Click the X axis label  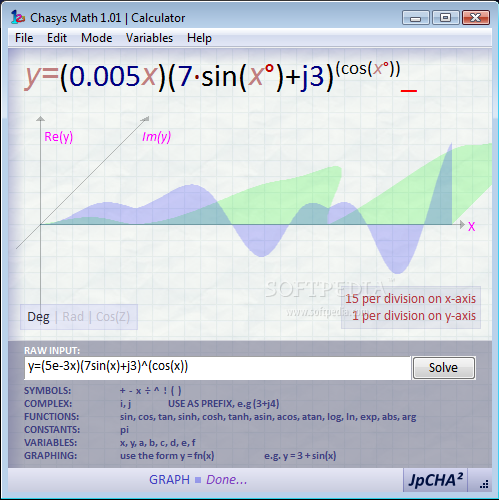471,226
